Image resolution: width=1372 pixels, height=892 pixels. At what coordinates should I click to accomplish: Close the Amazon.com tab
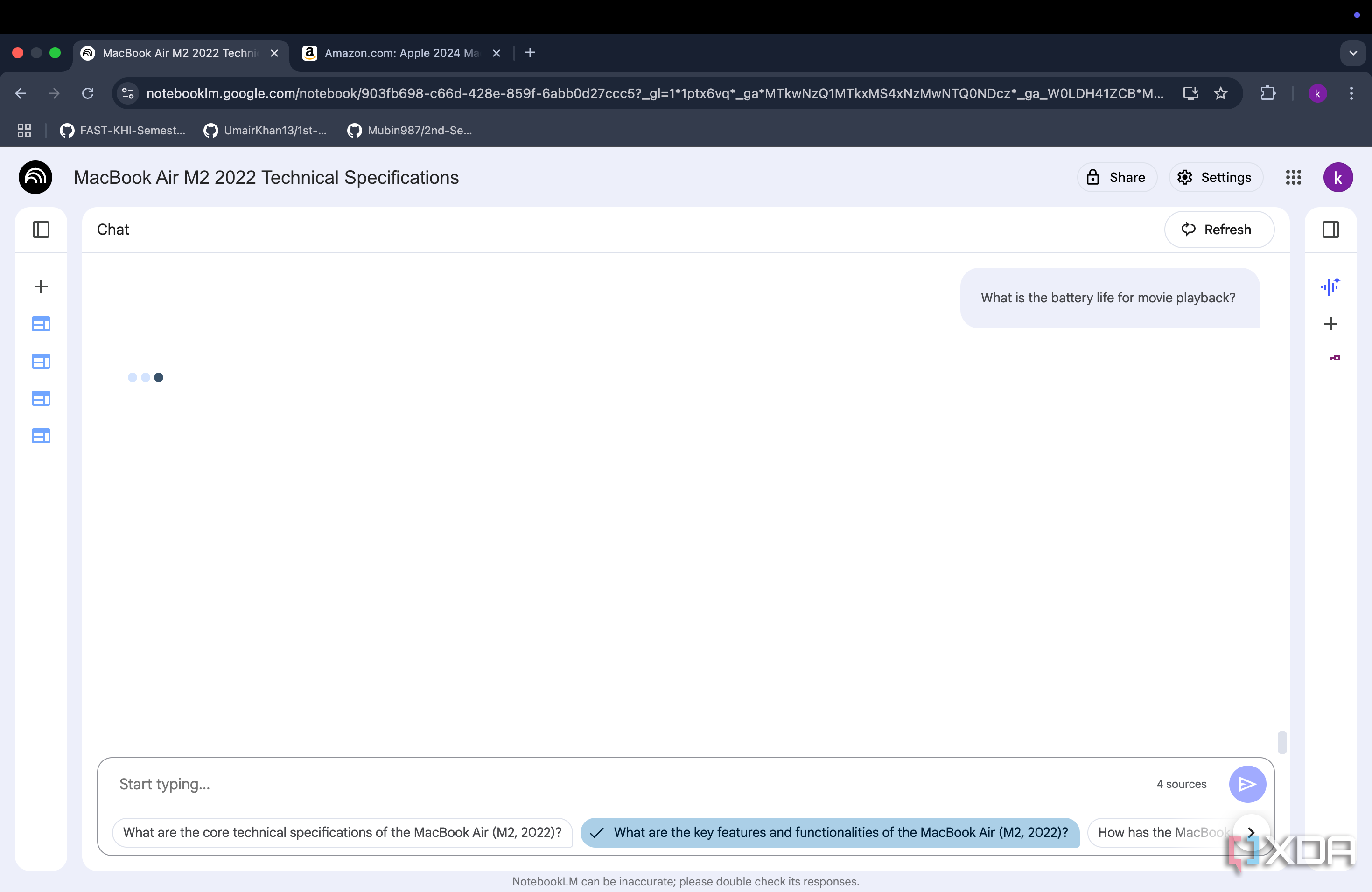[x=496, y=53]
